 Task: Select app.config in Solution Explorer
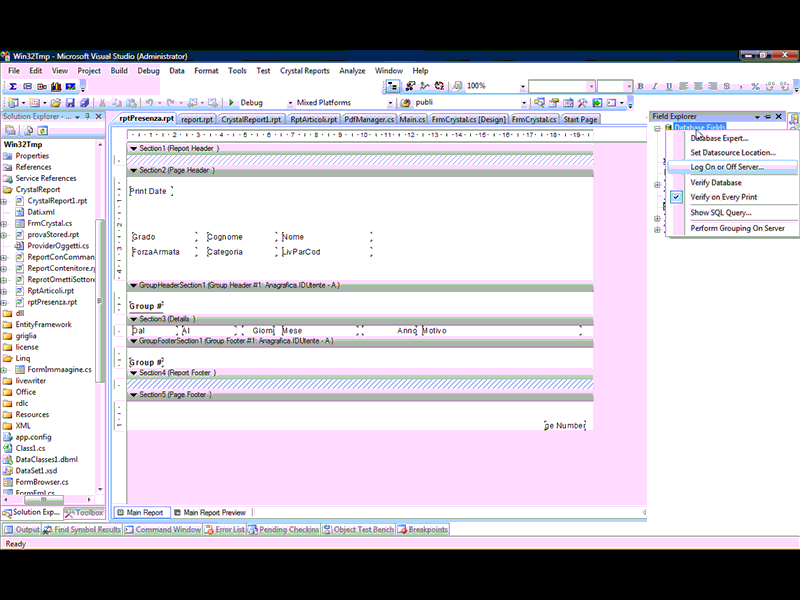(33, 437)
